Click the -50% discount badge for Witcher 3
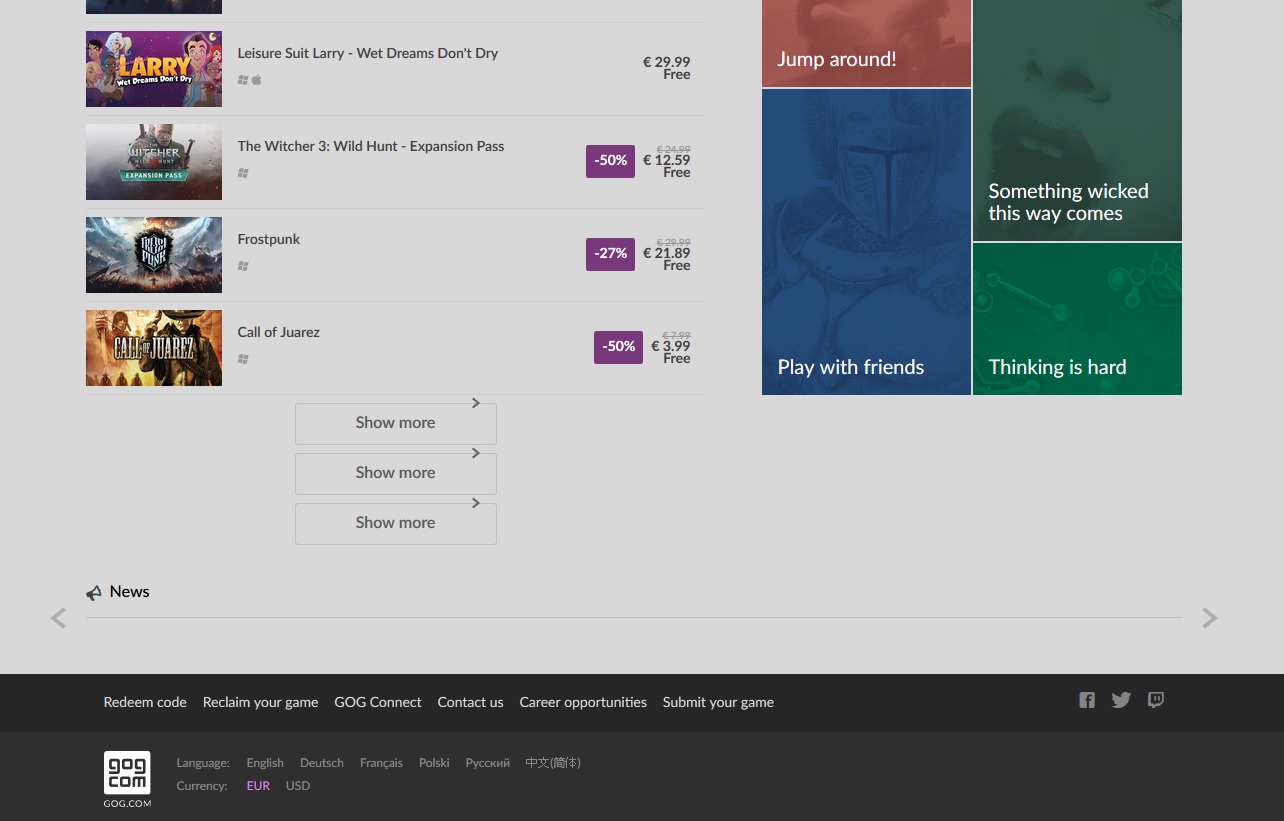 610,161
